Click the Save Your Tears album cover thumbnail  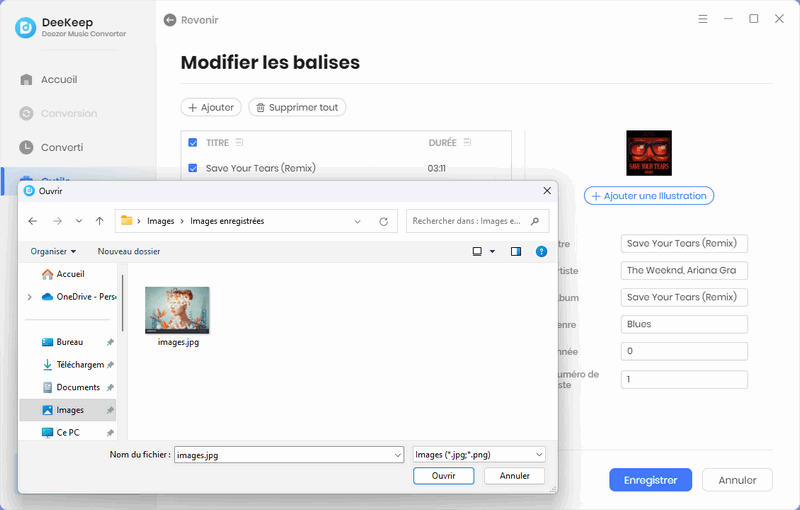tap(649, 153)
